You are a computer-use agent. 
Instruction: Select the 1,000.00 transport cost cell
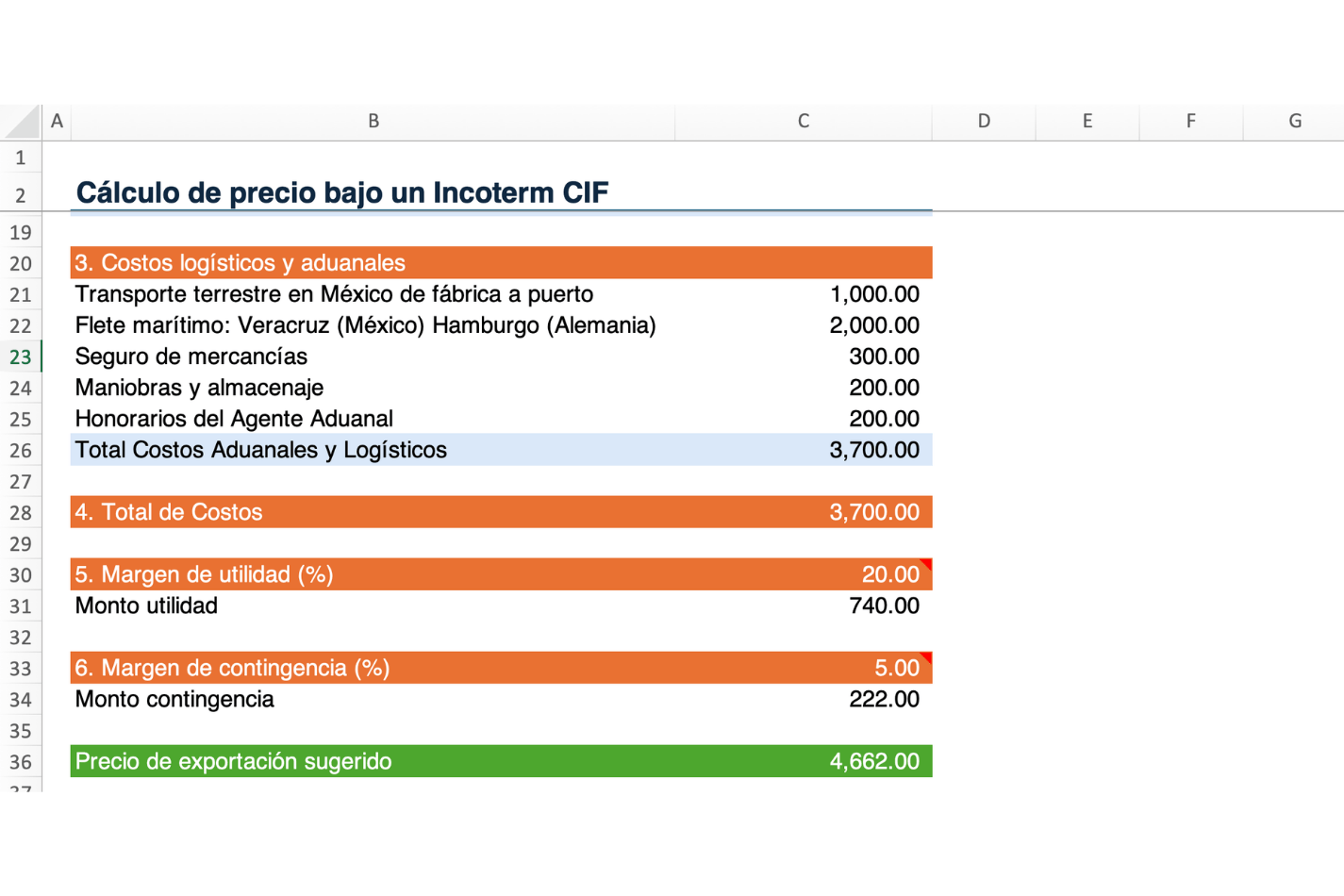[804, 294]
